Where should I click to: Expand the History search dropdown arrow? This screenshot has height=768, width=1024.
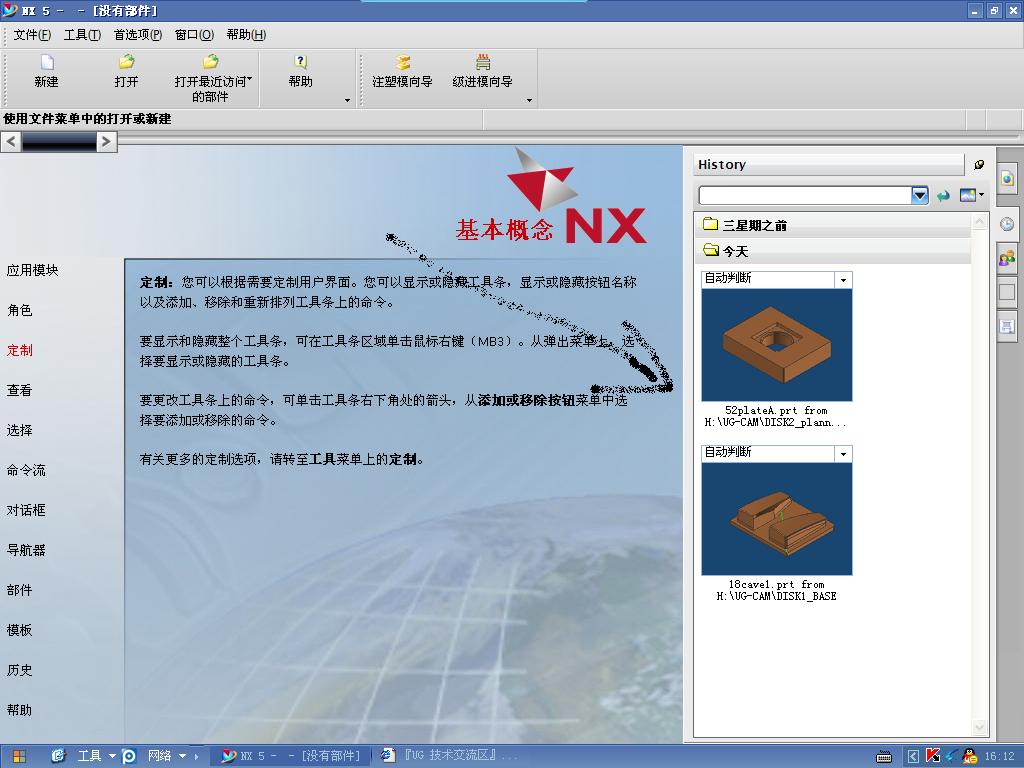click(x=920, y=195)
